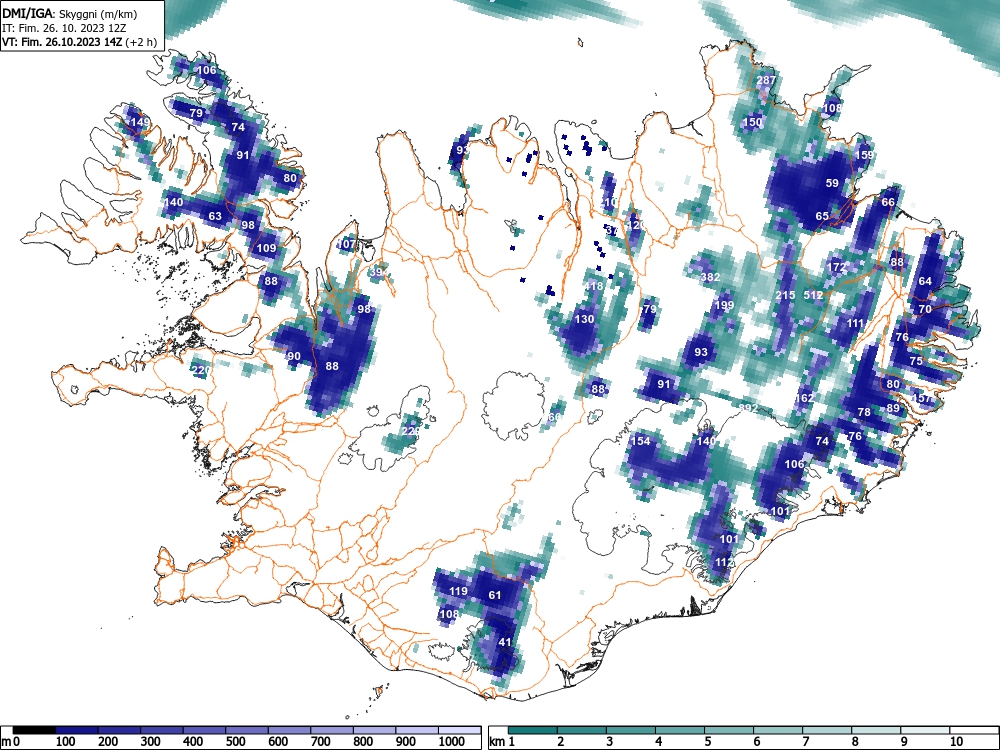Click the visibility value 220 in west Iceland
Screen dimensions: 1000x750
(x=201, y=370)
